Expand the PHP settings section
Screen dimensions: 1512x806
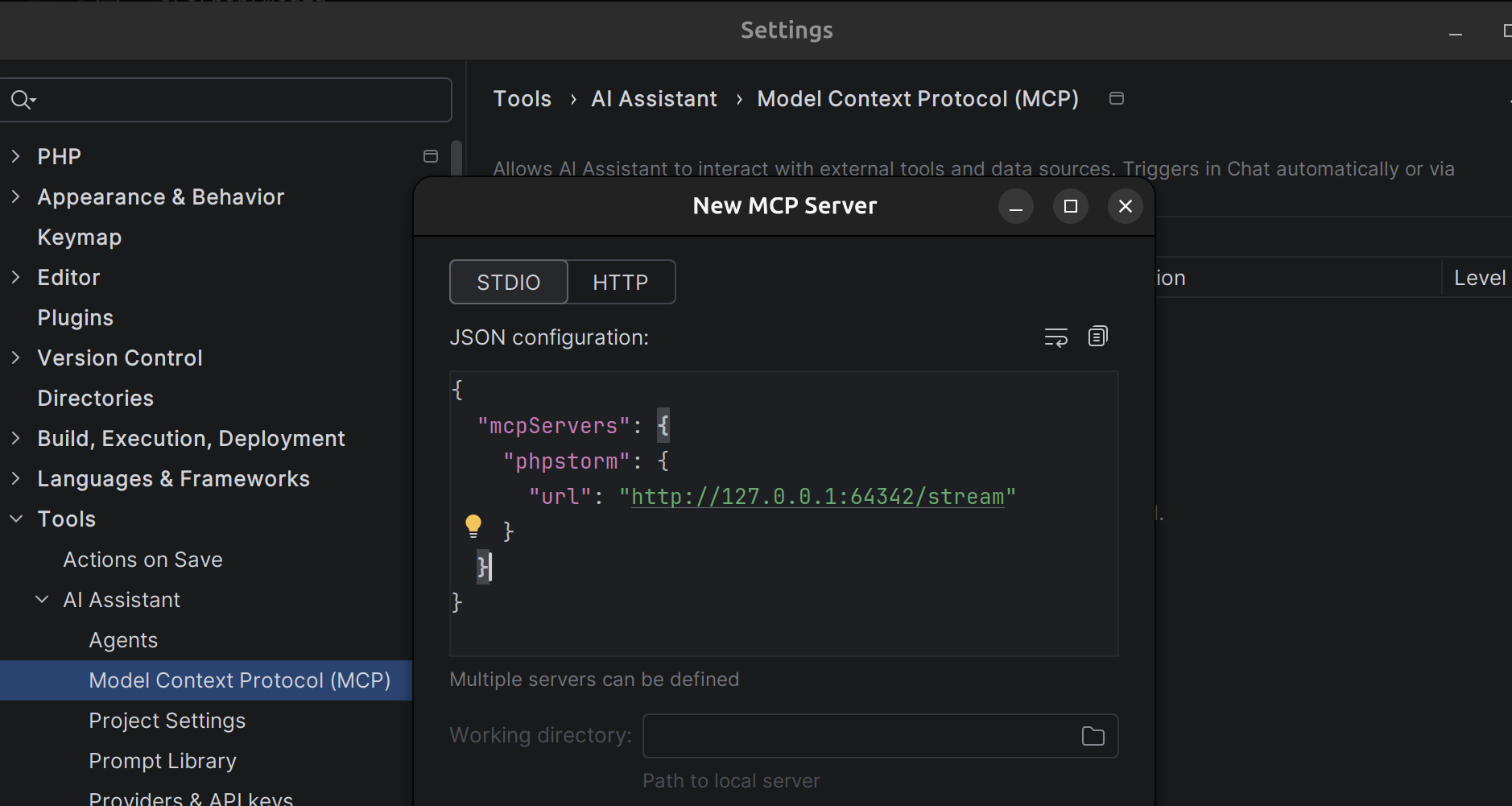tap(15, 156)
